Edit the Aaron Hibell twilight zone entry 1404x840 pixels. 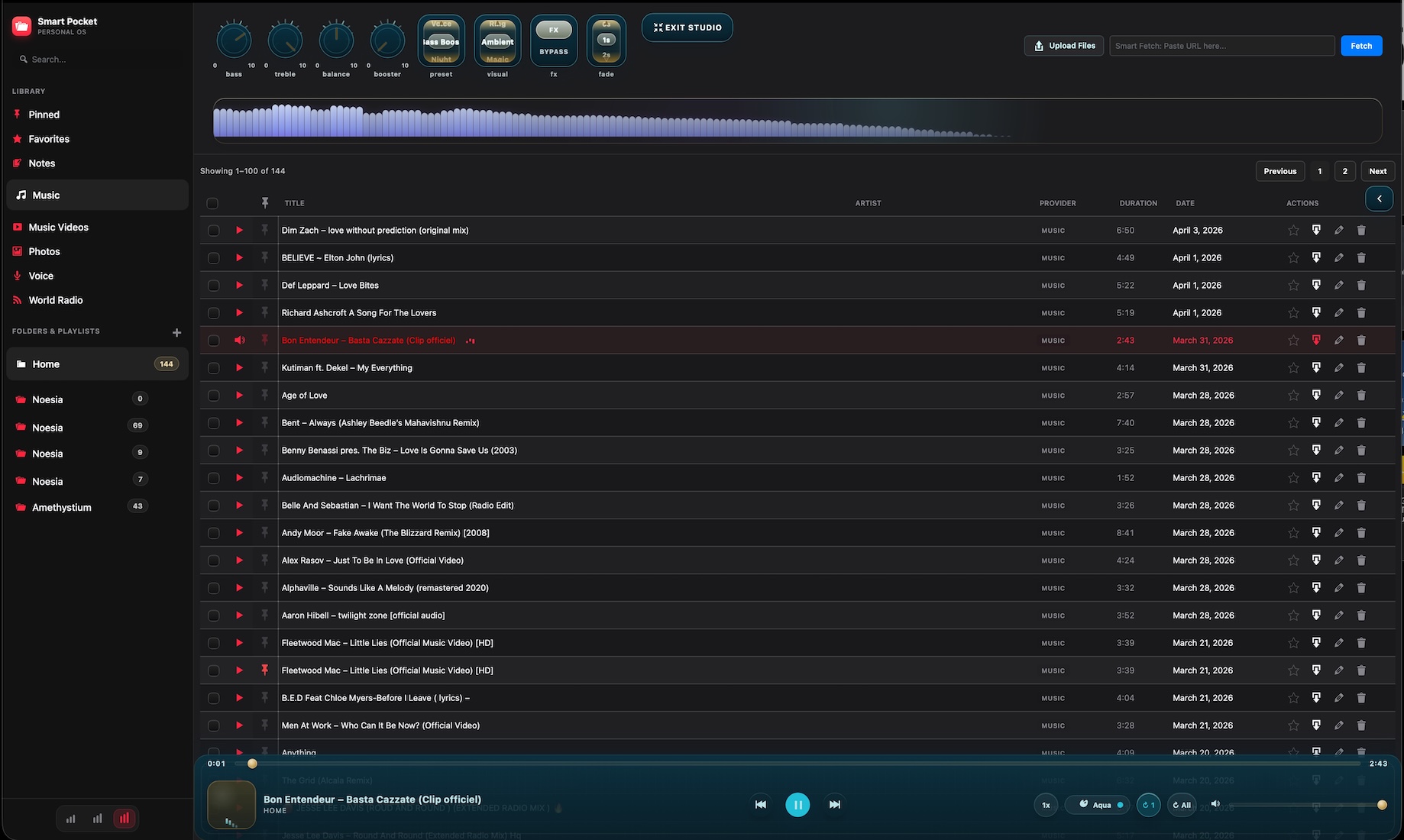pyautogui.click(x=1338, y=615)
